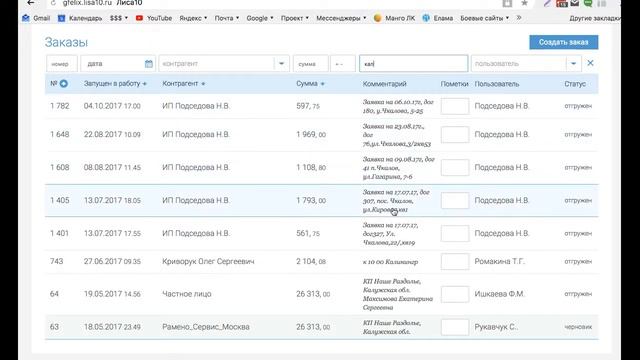The width and height of the screenshot is (640, 360).
Task: Click the comment search field
Action: 413,64
